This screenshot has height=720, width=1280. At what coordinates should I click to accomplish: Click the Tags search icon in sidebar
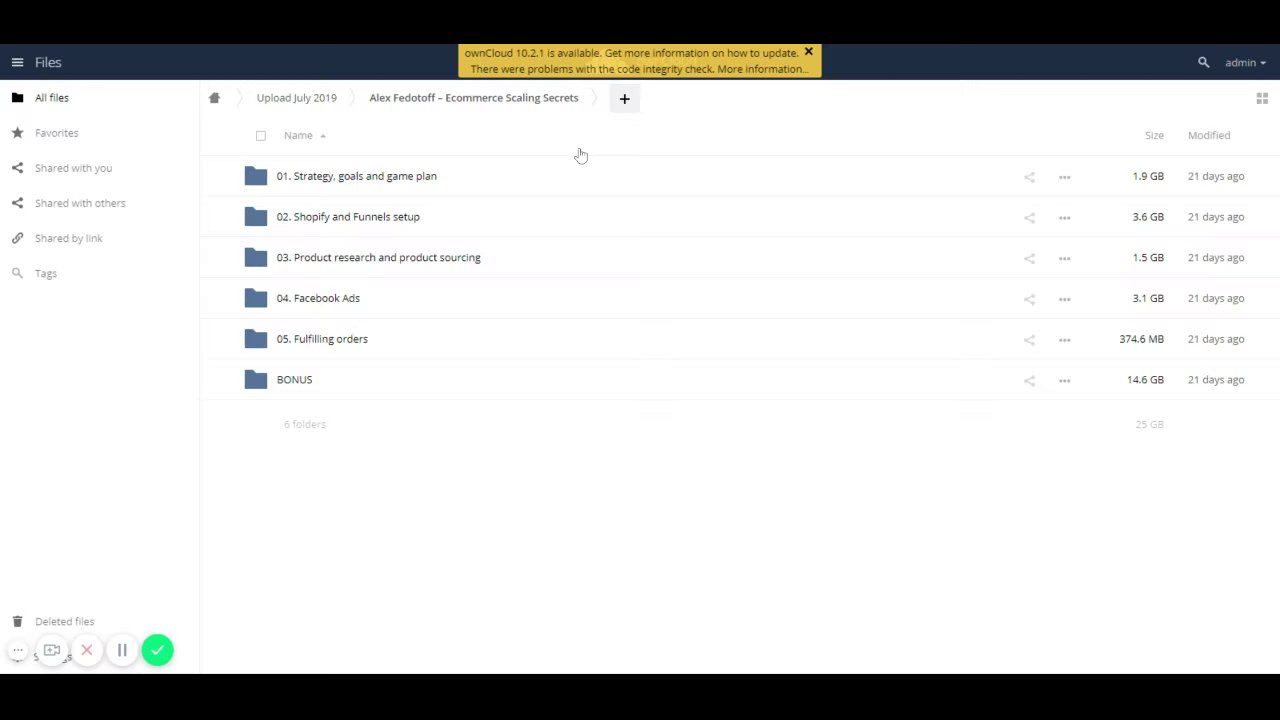(17, 273)
